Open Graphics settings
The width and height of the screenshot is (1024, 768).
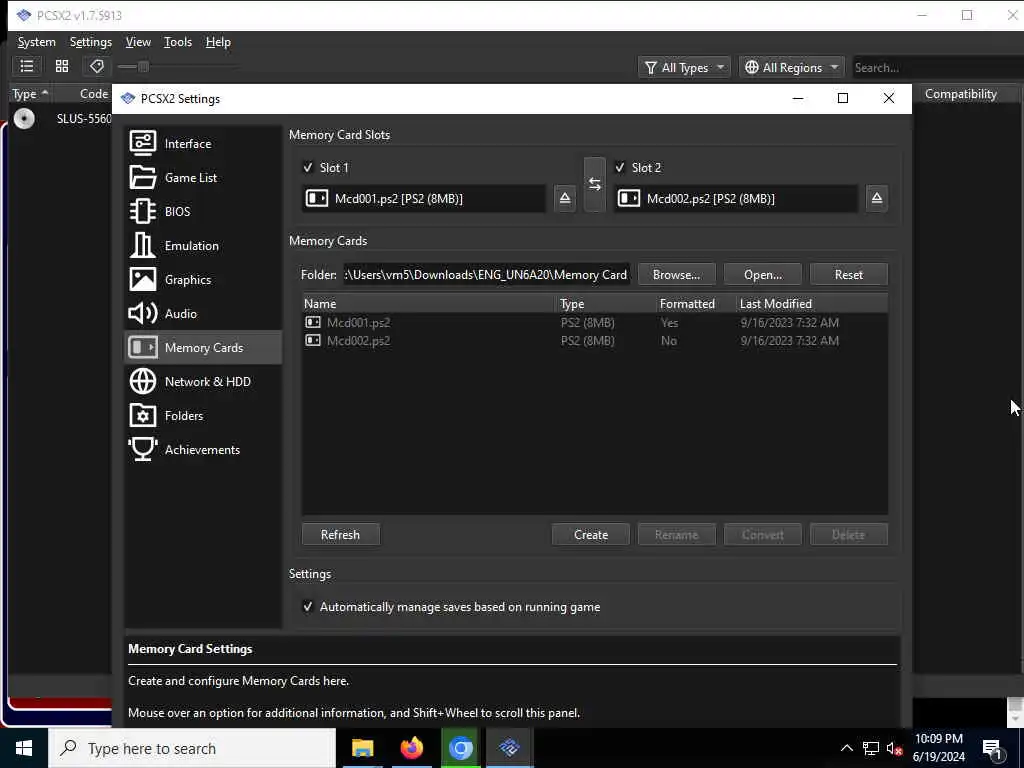203,279
